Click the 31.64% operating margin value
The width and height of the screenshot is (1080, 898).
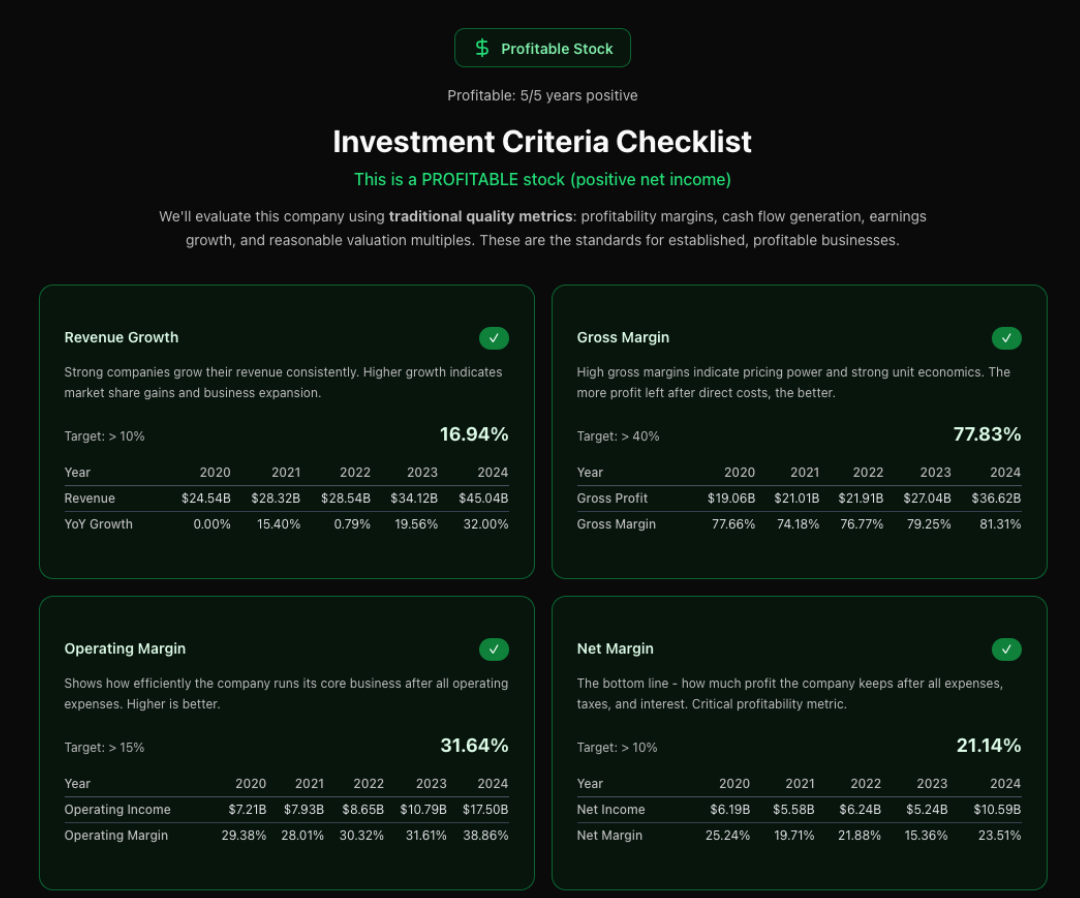tap(474, 745)
